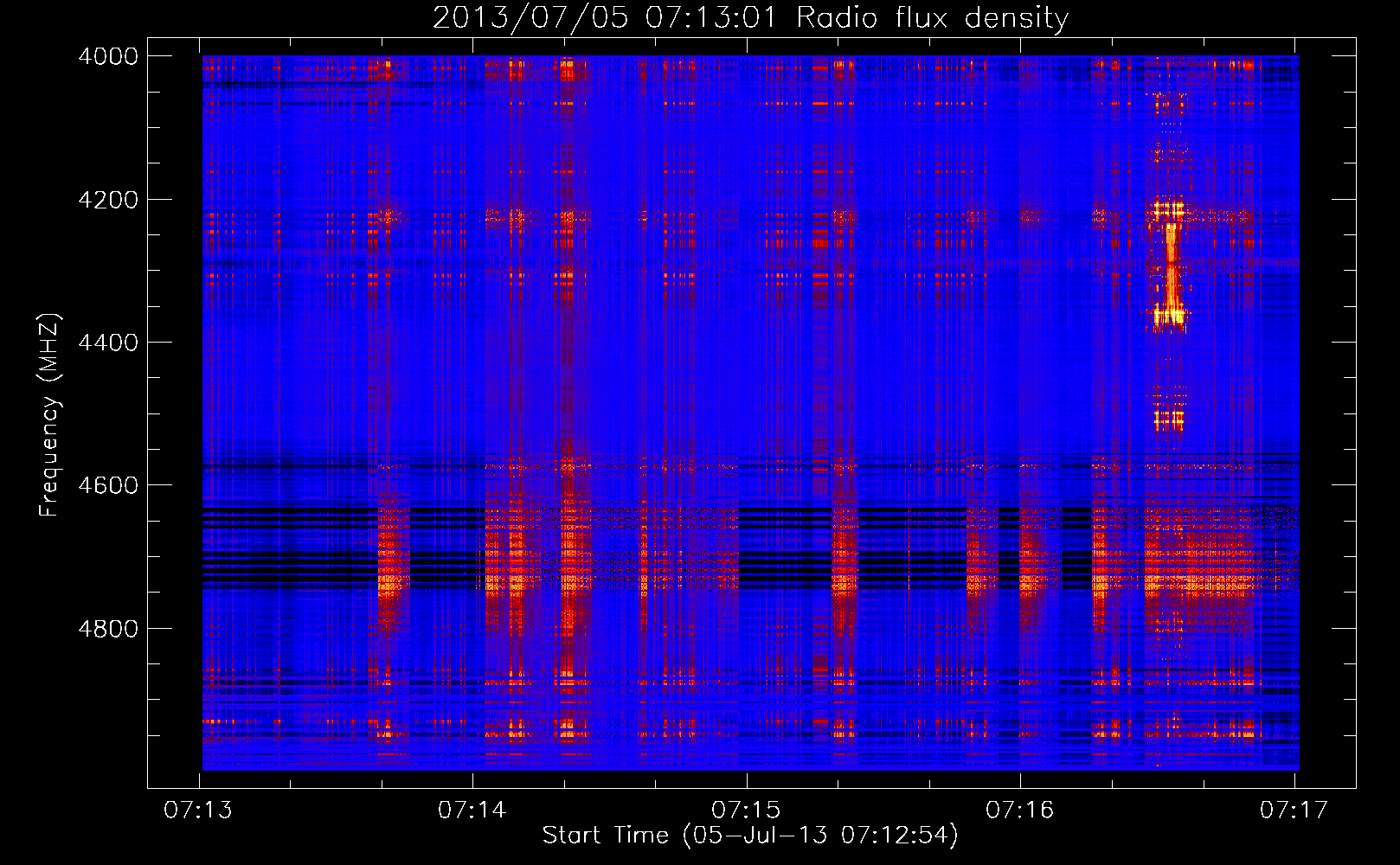The width and height of the screenshot is (1400, 865).
Task: Click the 07:13 time tick label
Action: (x=198, y=811)
